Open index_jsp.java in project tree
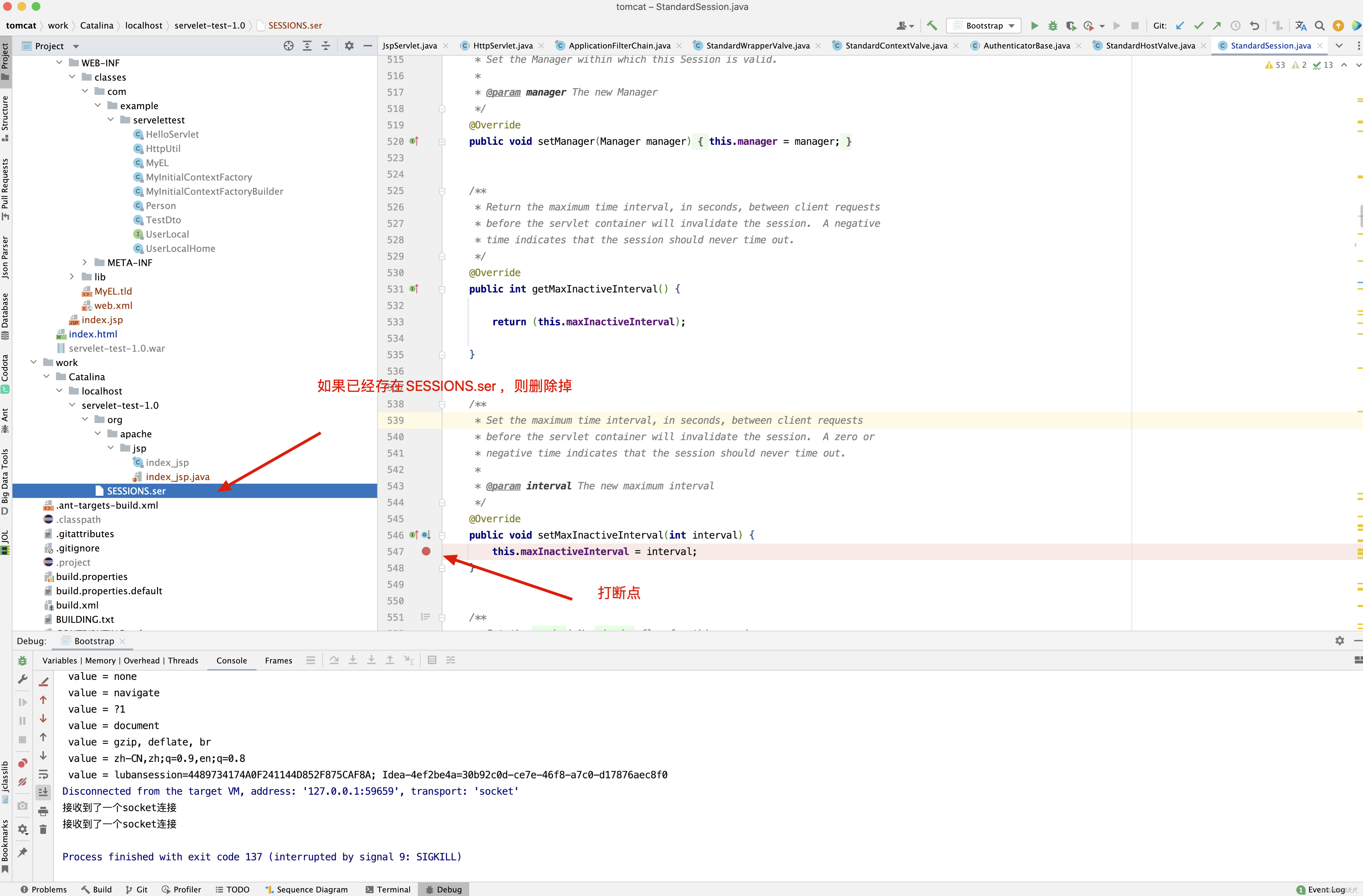 [178, 476]
